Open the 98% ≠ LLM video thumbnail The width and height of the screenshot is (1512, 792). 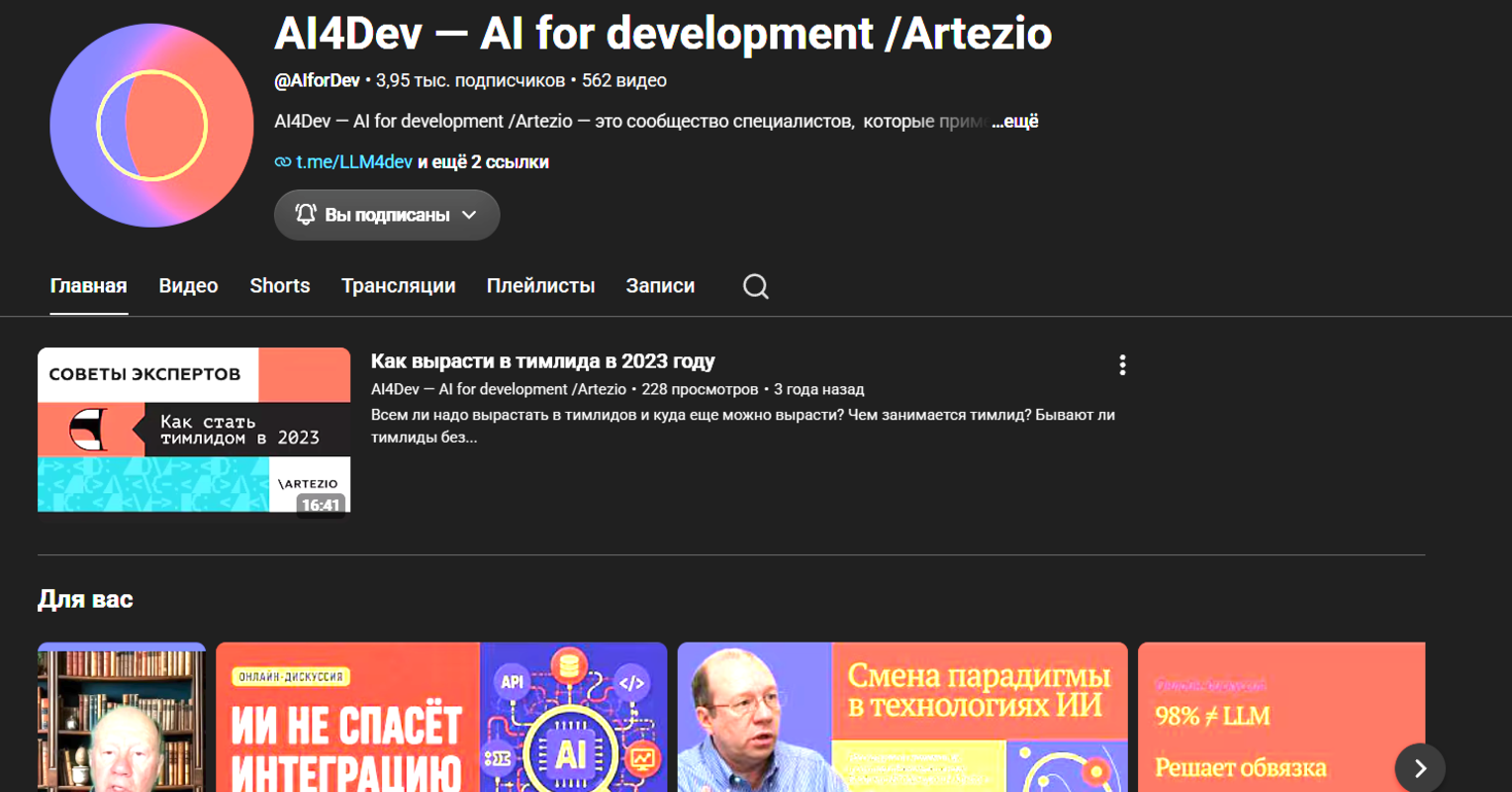(1281, 717)
